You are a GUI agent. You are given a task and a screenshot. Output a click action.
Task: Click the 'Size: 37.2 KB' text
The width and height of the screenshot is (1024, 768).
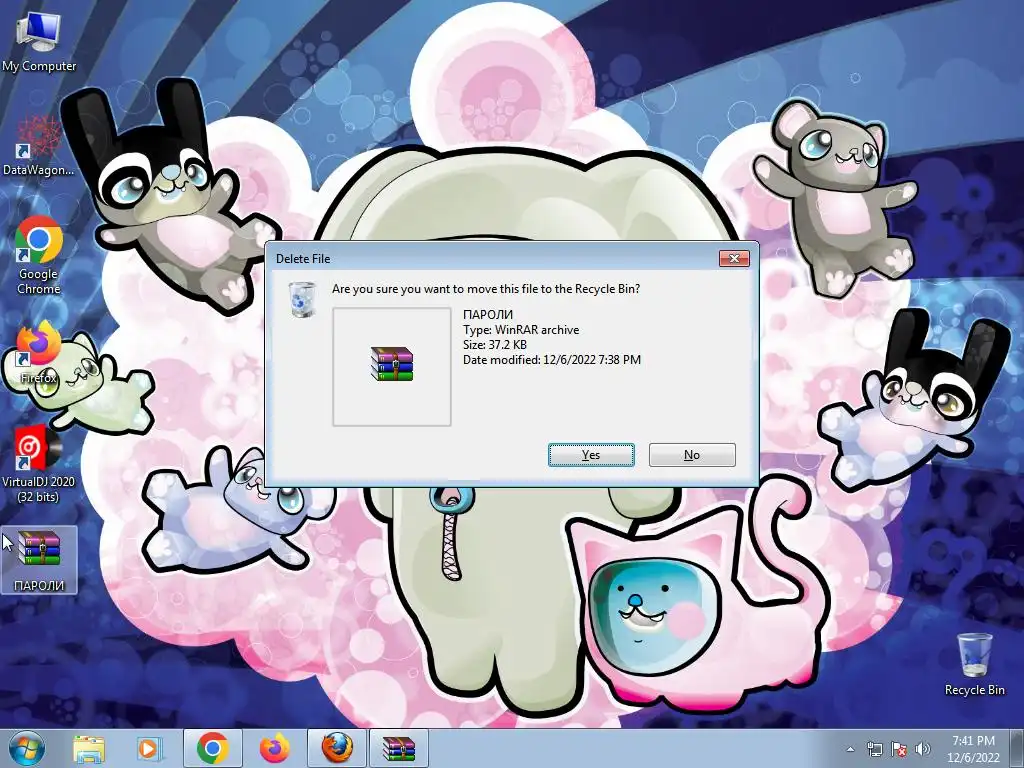click(x=495, y=345)
